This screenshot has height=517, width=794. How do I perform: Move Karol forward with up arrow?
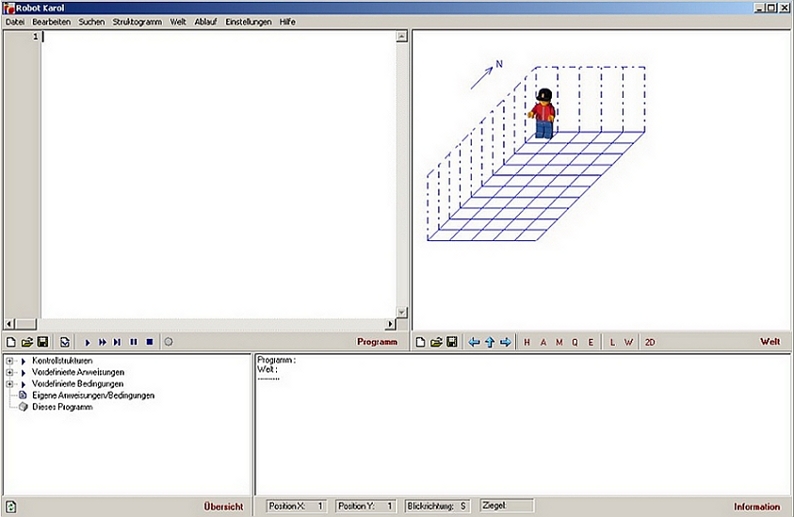(x=490, y=342)
